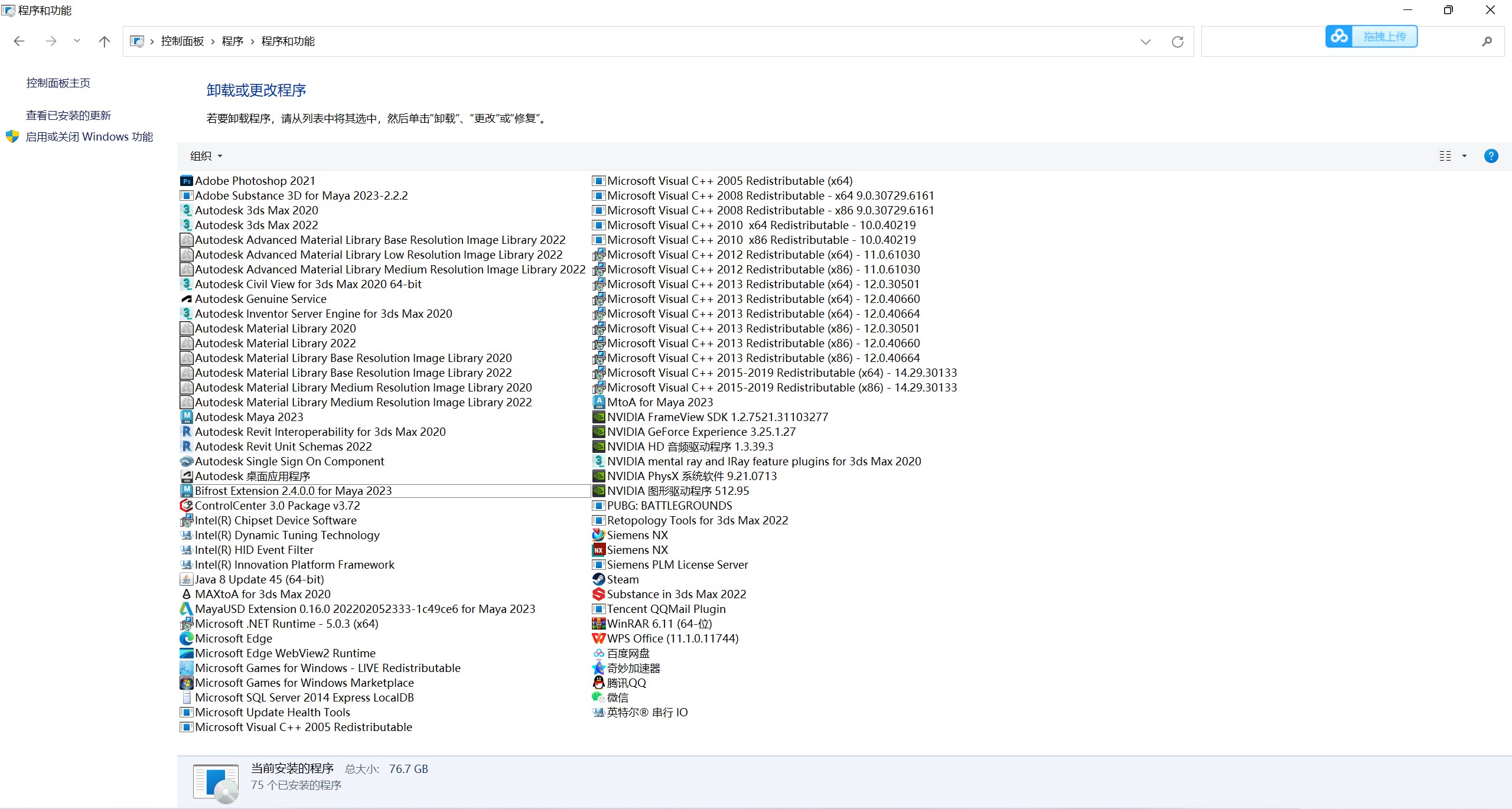Click the Substance in 3ds Max 2022 icon

[x=598, y=594]
